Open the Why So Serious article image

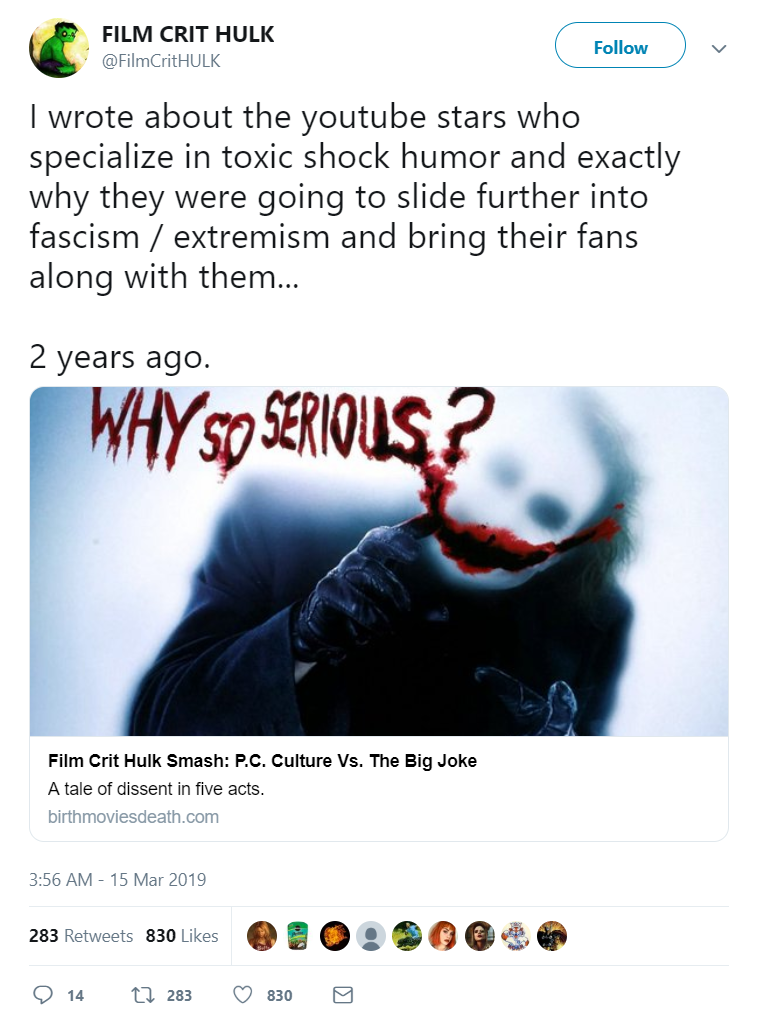[379, 561]
